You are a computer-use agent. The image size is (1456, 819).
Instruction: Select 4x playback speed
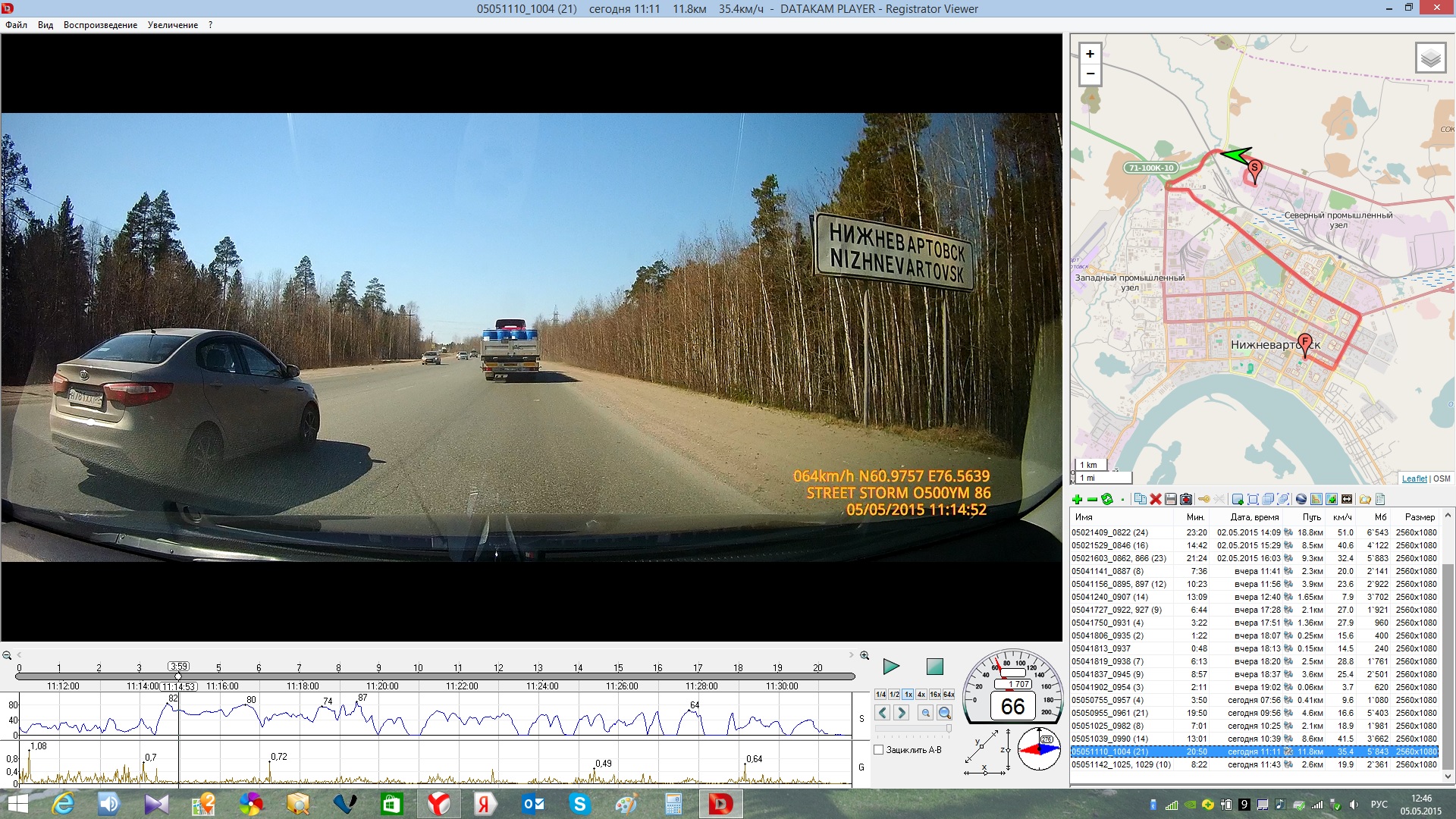pos(921,695)
